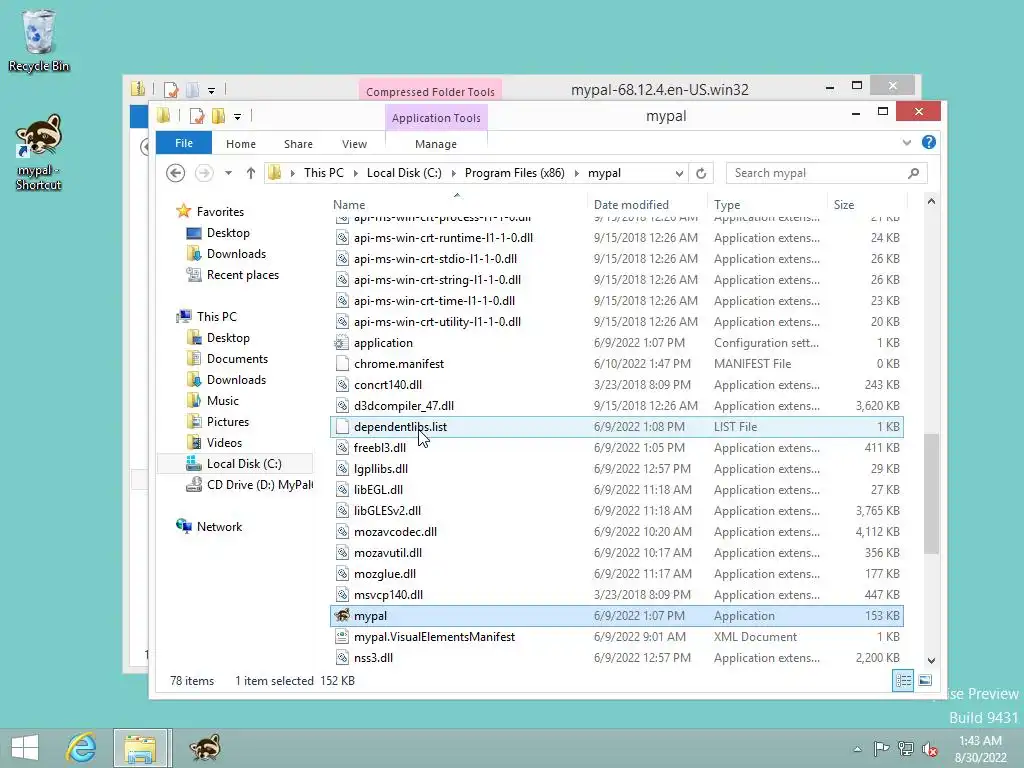Click the Mypal raccoon taskbar icon
This screenshot has width=1024, height=768.
[x=204, y=748]
